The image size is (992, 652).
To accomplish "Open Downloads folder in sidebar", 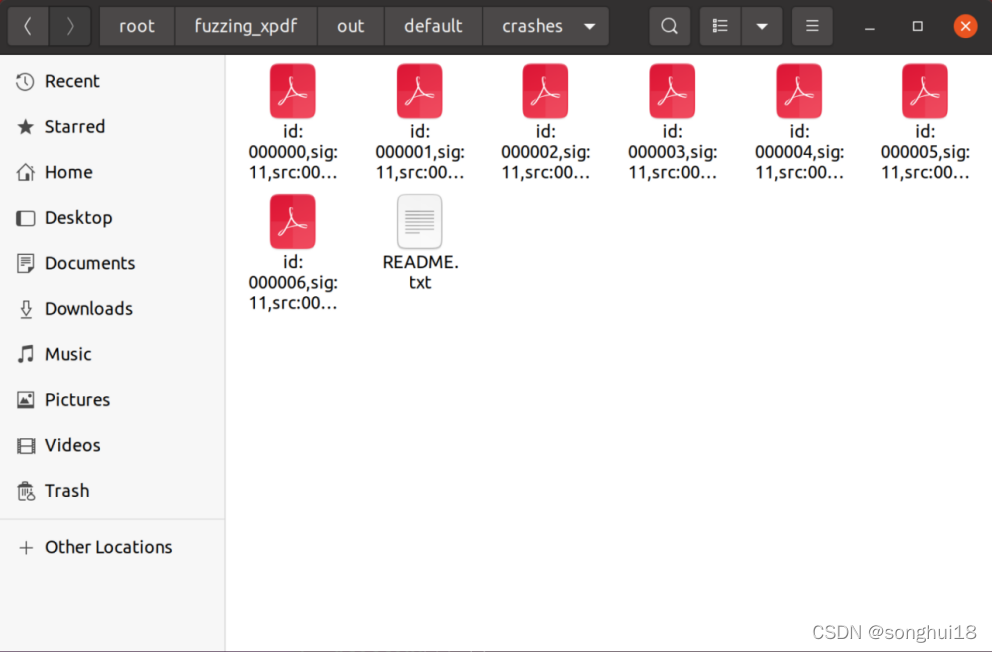I will point(113,309).
